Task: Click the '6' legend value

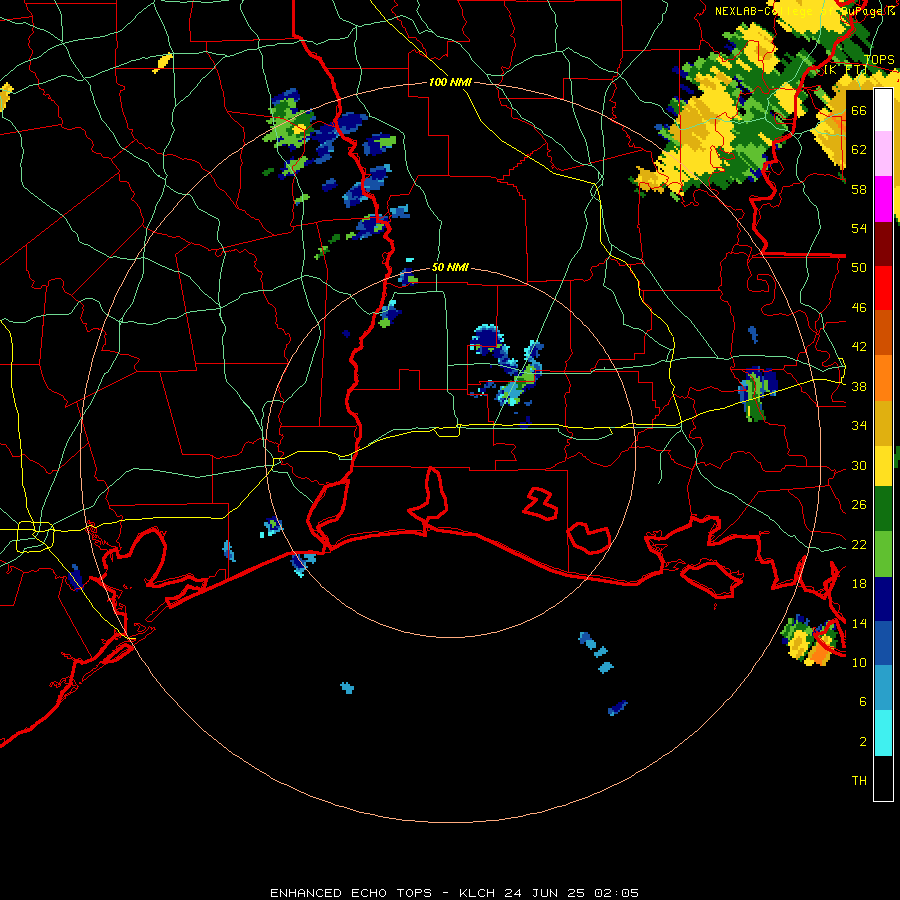Action: coord(863,702)
